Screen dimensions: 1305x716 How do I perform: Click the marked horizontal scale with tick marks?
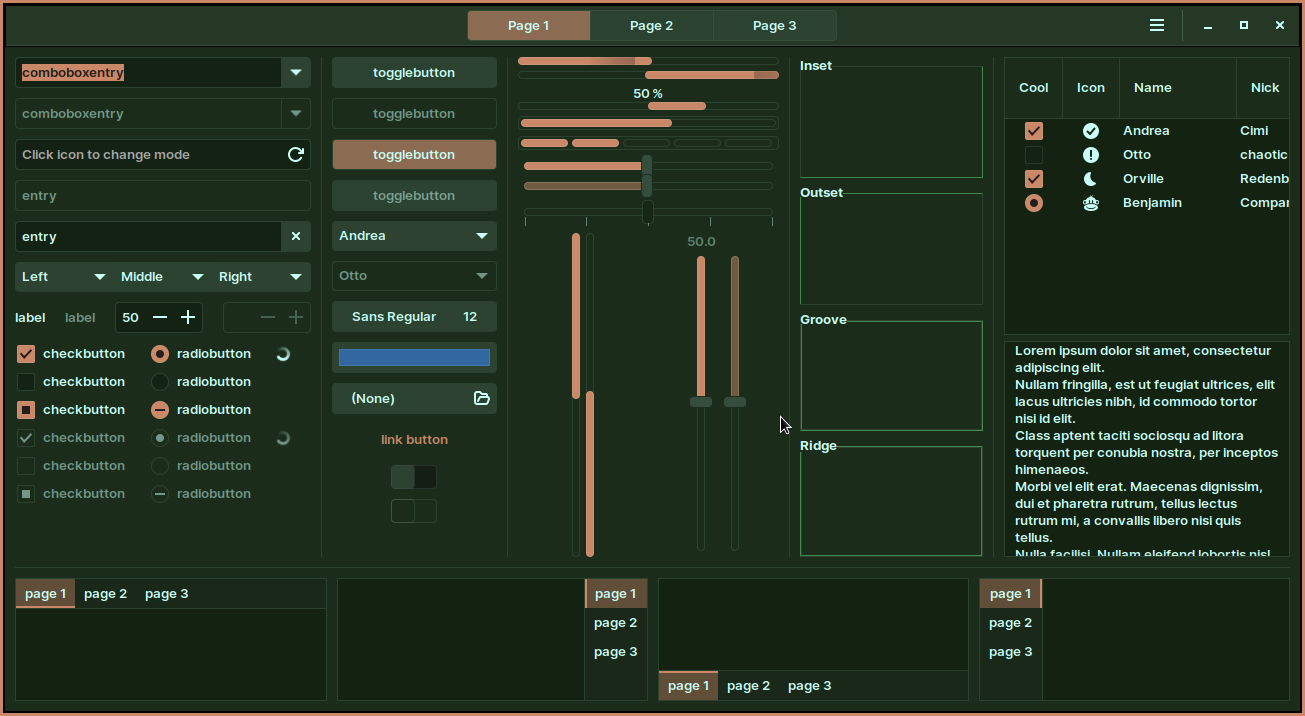648,212
